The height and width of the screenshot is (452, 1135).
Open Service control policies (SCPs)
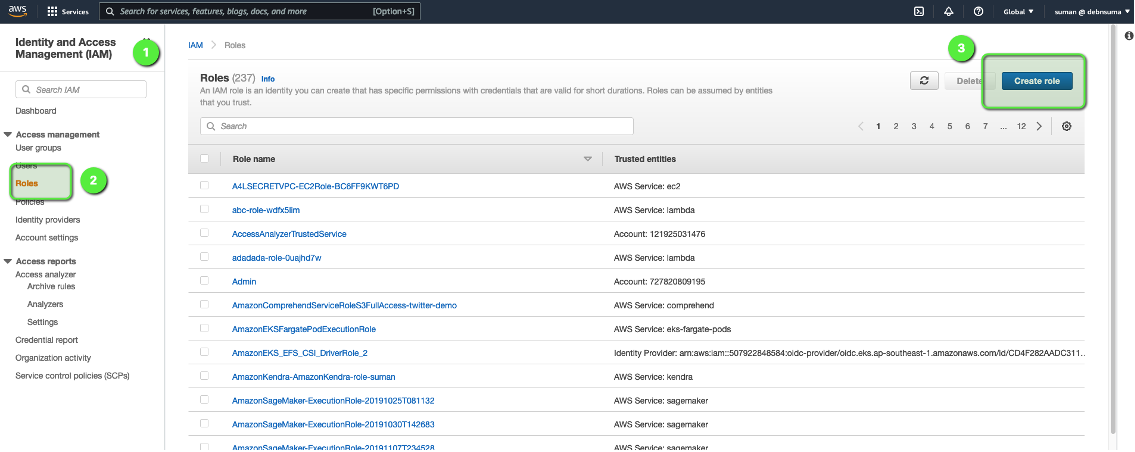[72, 376]
